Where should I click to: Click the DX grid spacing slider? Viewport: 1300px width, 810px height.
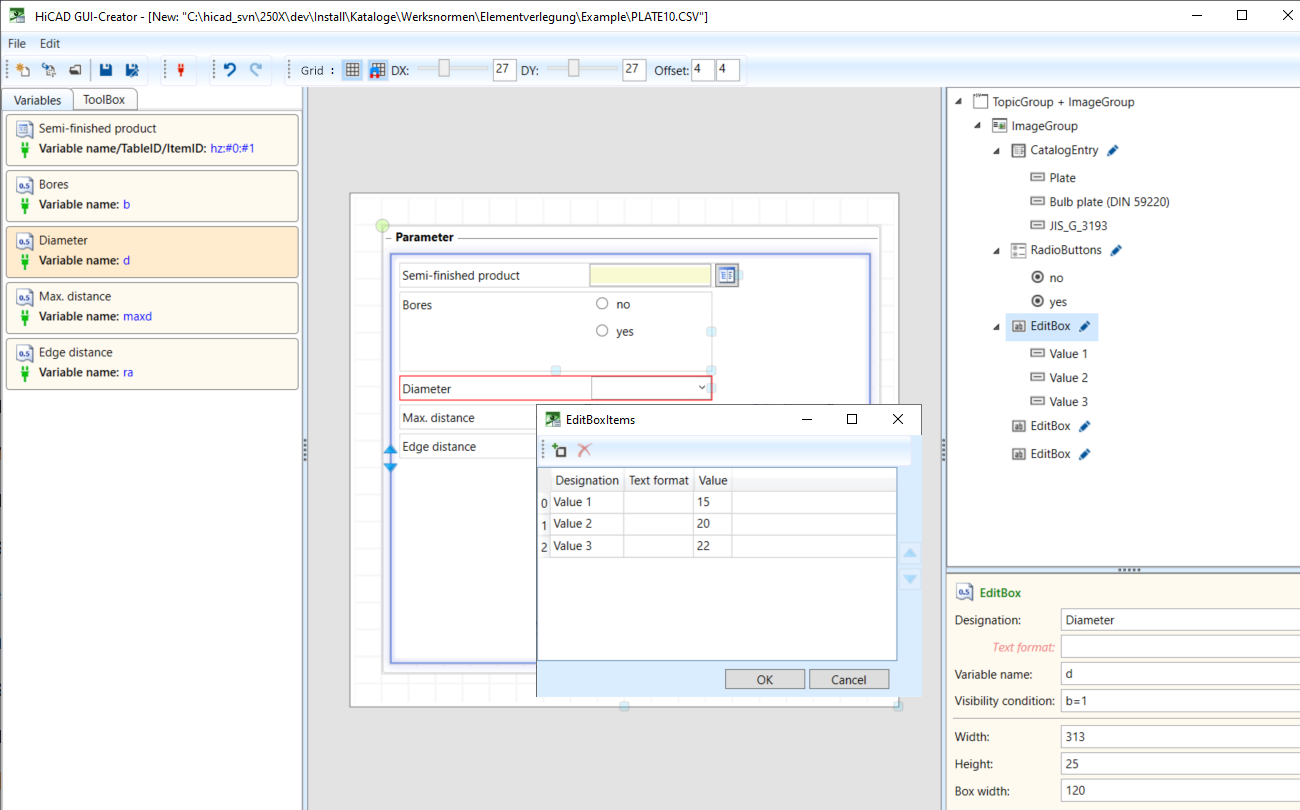point(444,68)
